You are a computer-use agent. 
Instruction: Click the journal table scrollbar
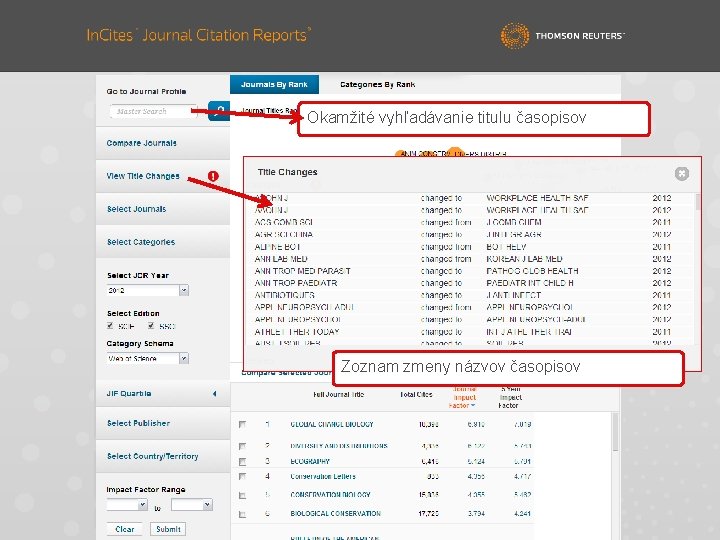click(x=615, y=432)
